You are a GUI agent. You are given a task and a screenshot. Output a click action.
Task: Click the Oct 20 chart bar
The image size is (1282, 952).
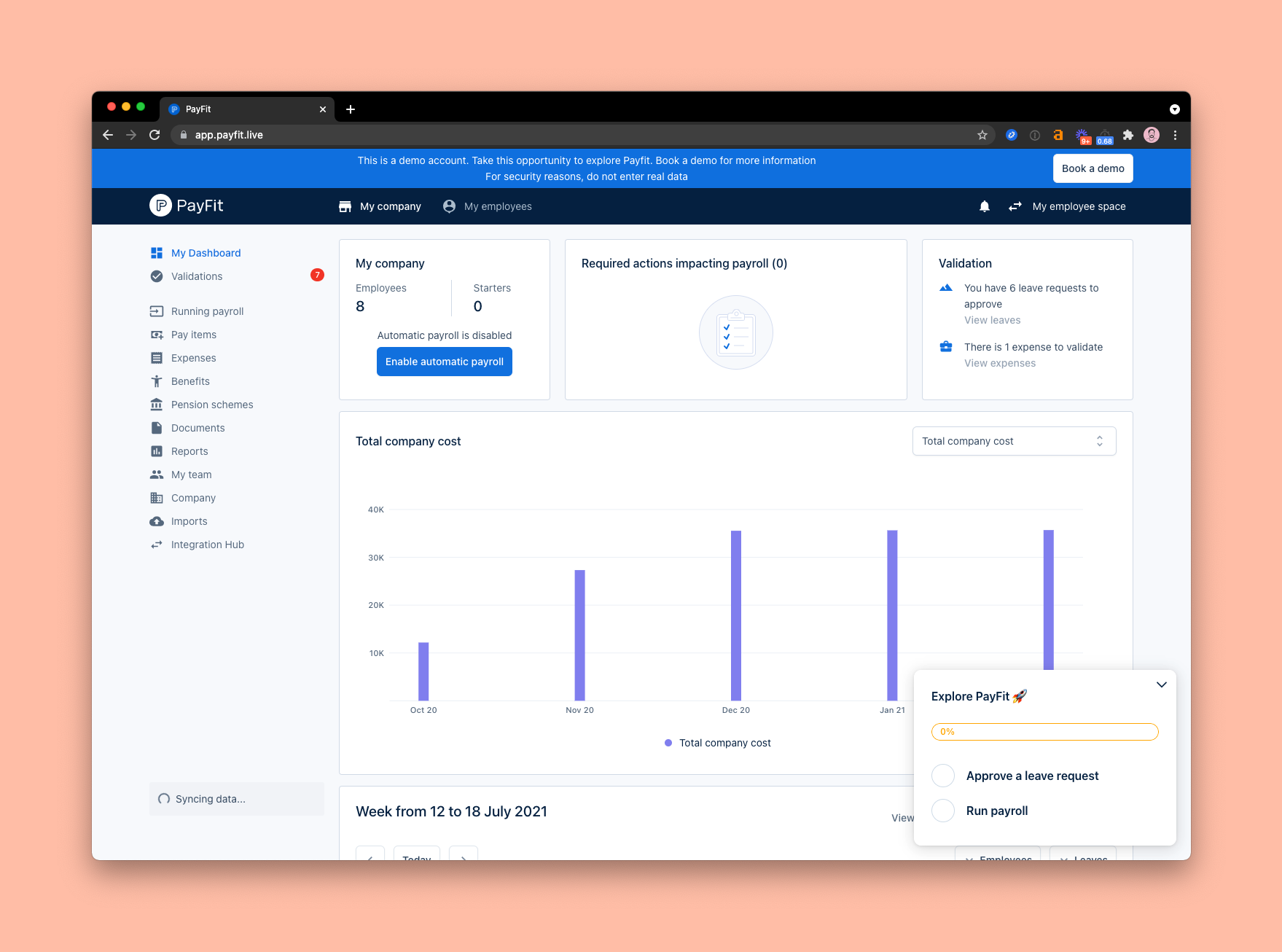point(423,671)
